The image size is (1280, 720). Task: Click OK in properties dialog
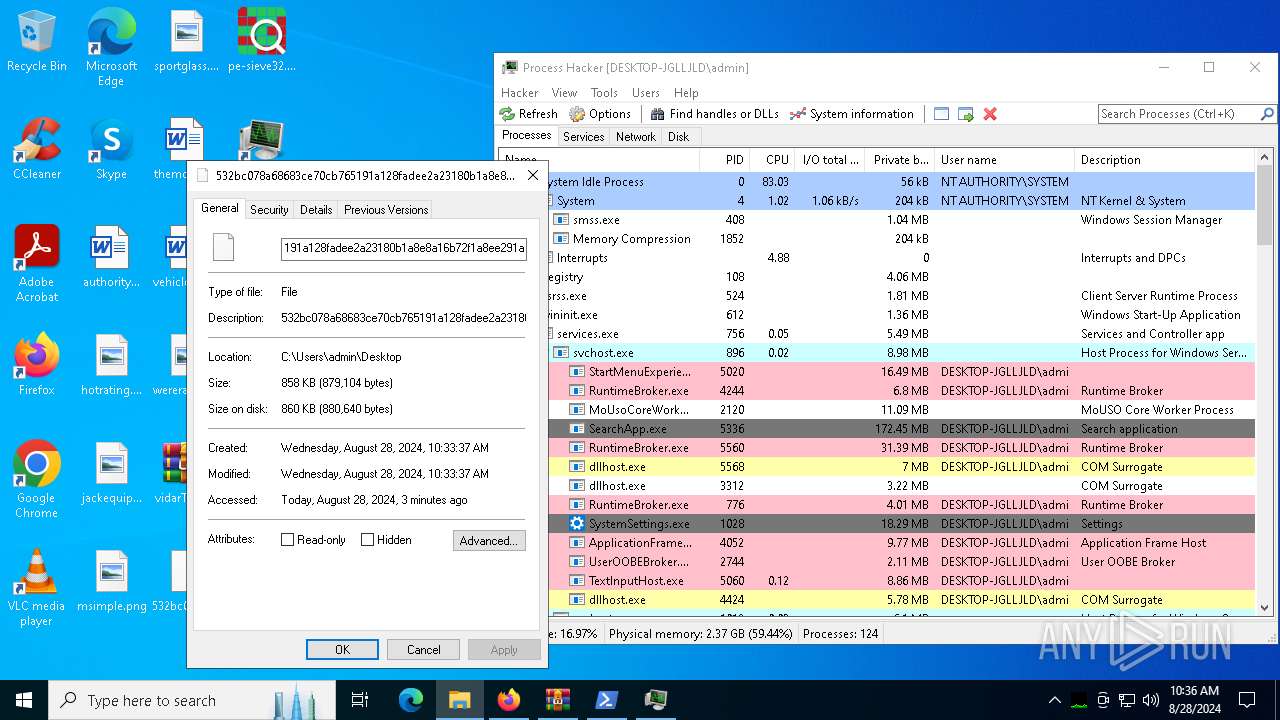pos(342,650)
